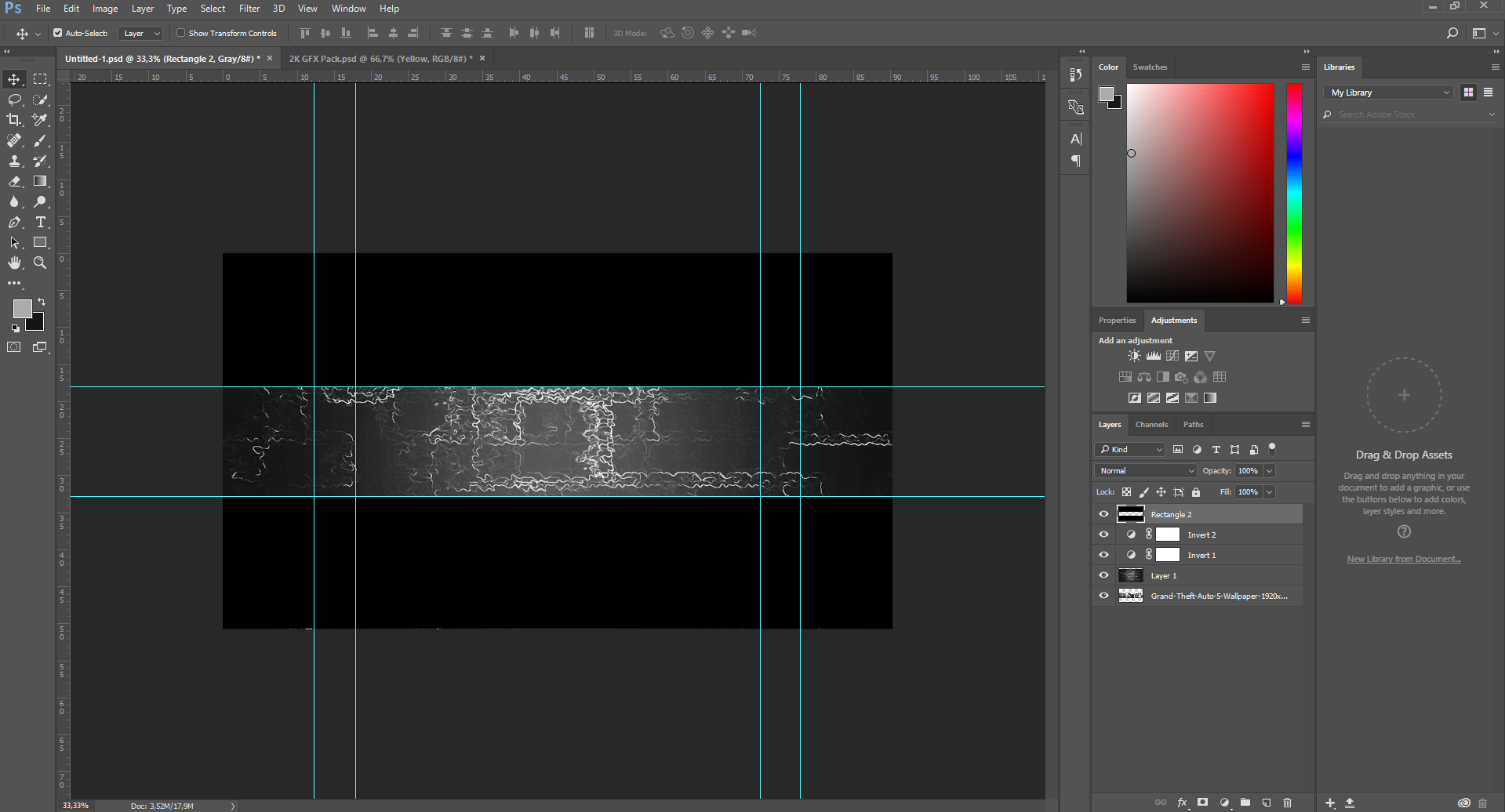This screenshot has width=1505, height=812.
Task: Hide the Grand-Theft-Auto-5-Wallpaper layer
Action: (x=1103, y=596)
